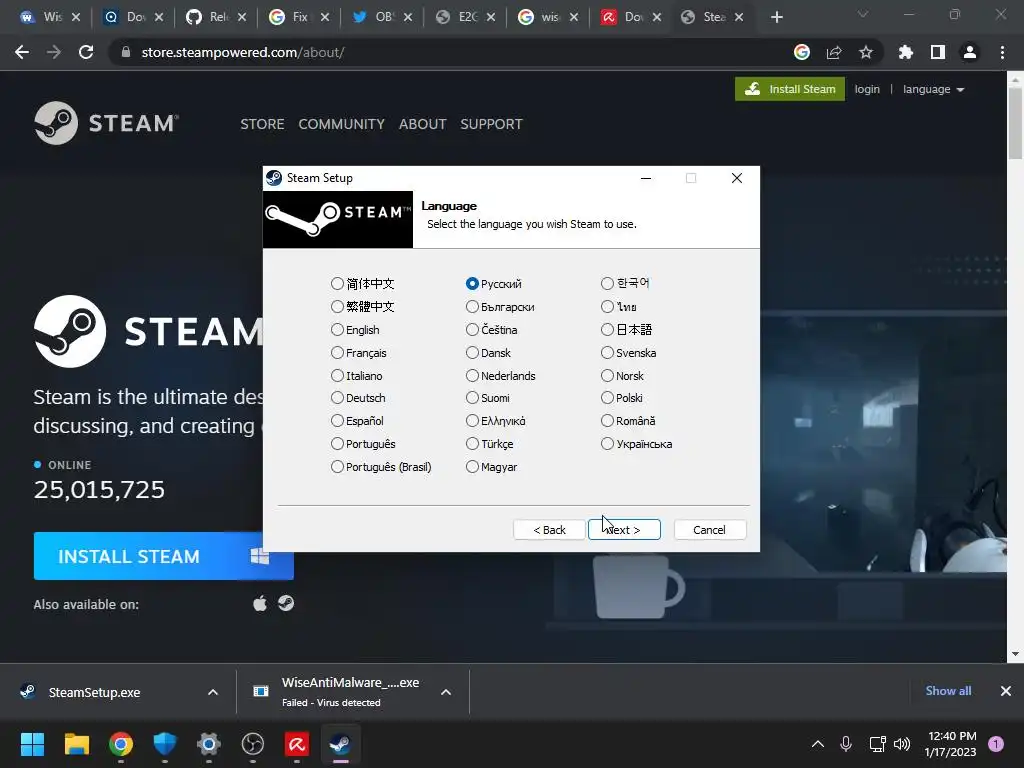This screenshot has width=1024, height=768.
Task: Click the Next button in Steam Setup
Action: (624, 530)
